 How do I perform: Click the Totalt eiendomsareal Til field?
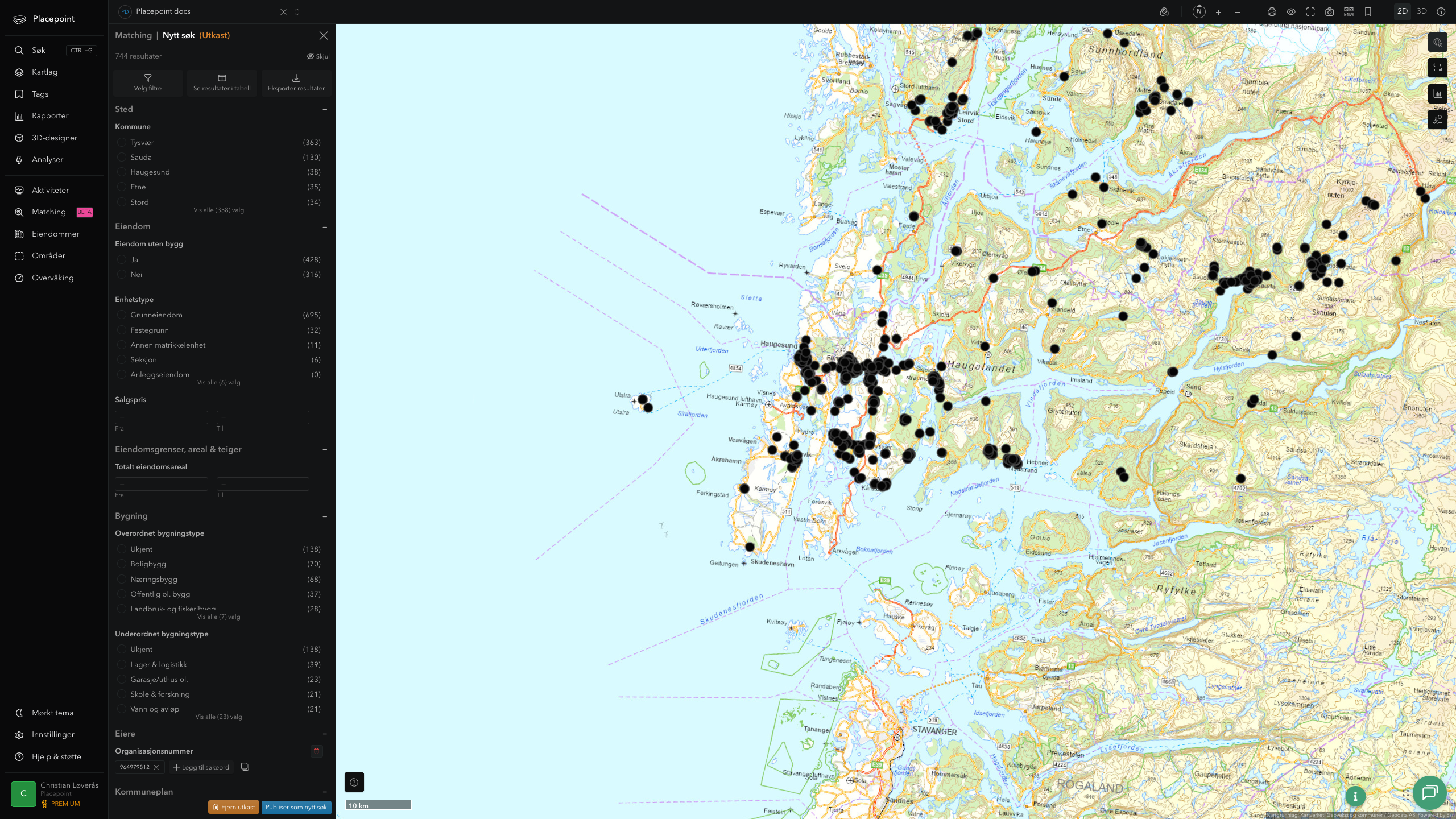[263, 484]
